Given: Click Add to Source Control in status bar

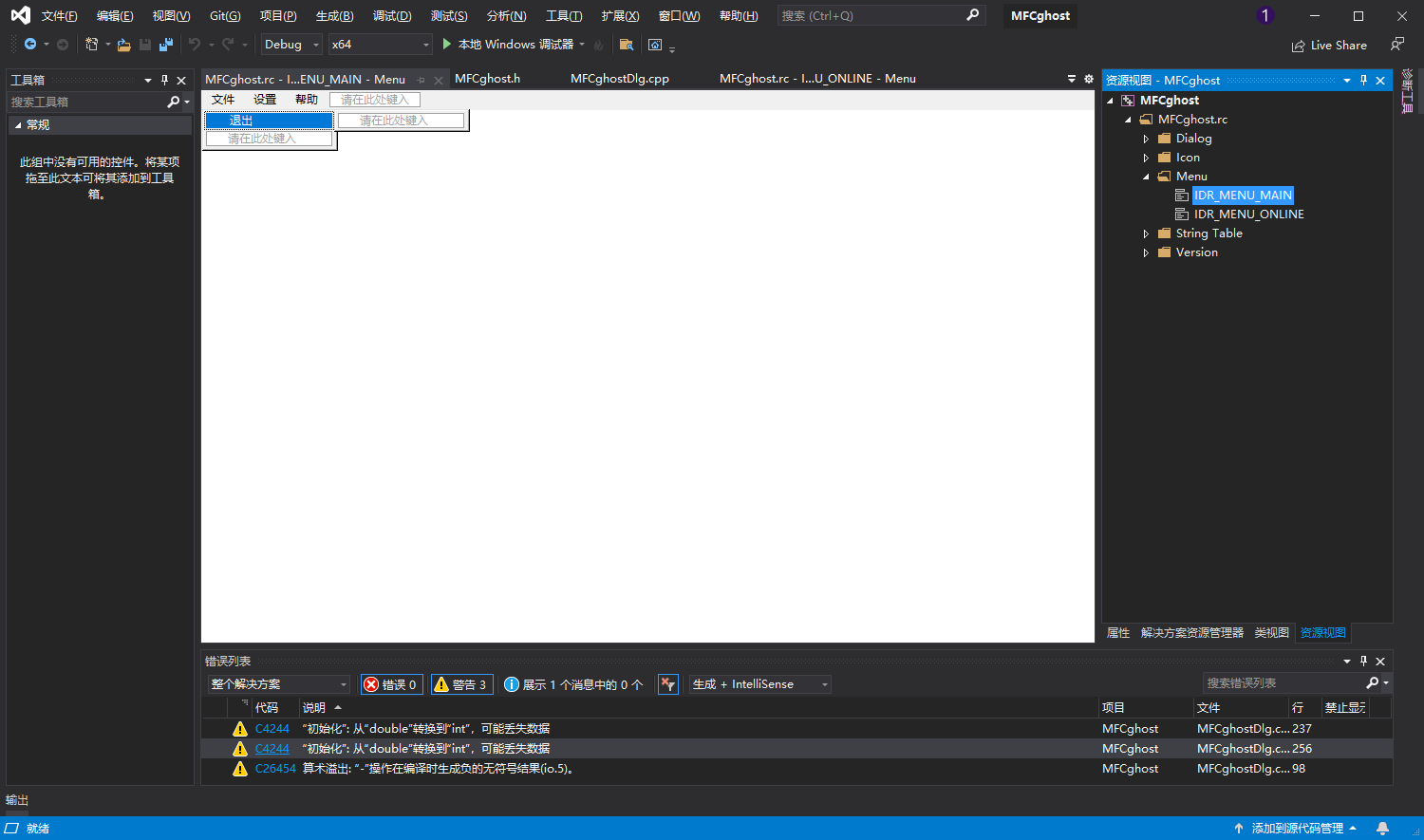Looking at the screenshot, I should [1296, 829].
